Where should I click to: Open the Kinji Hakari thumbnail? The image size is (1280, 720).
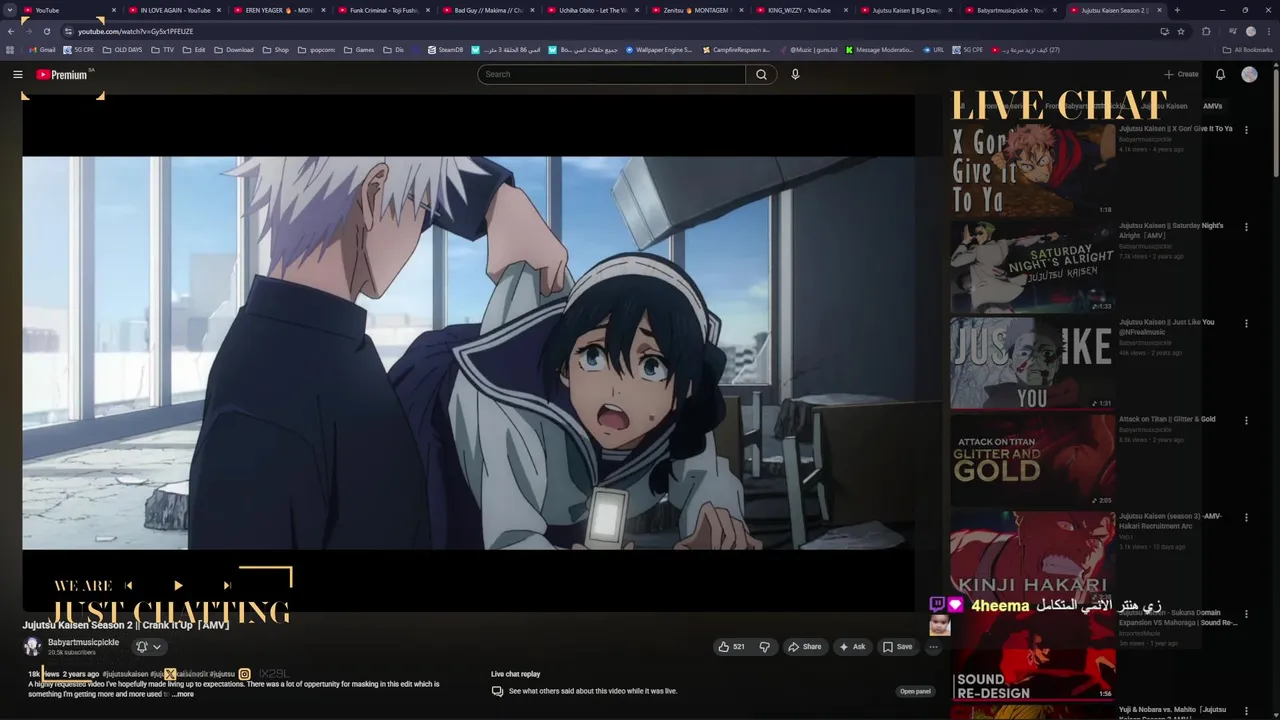(1032, 557)
